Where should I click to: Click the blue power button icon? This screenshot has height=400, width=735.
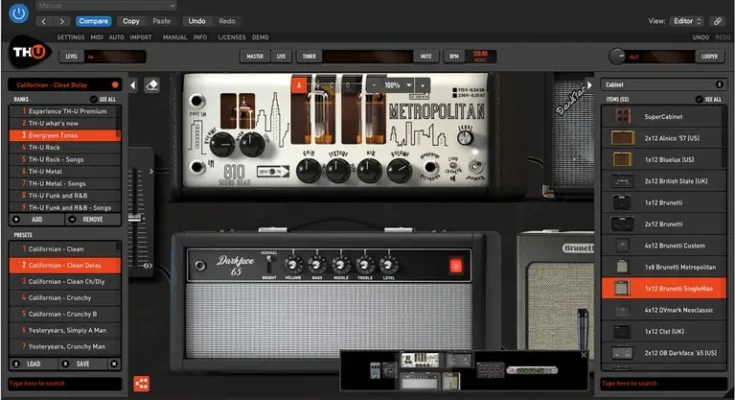(x=18, y=14)
